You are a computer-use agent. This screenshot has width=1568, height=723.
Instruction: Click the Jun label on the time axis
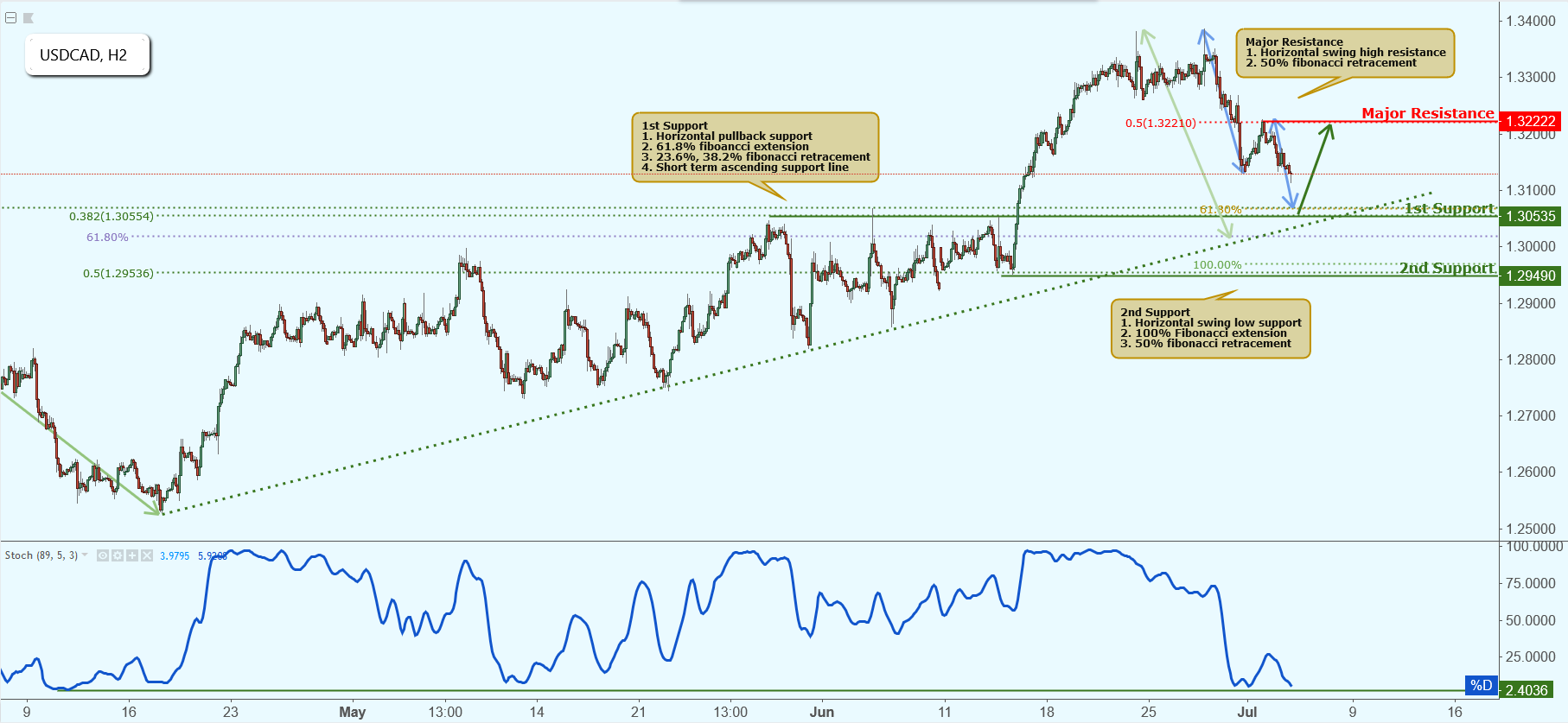click(822, 712)
